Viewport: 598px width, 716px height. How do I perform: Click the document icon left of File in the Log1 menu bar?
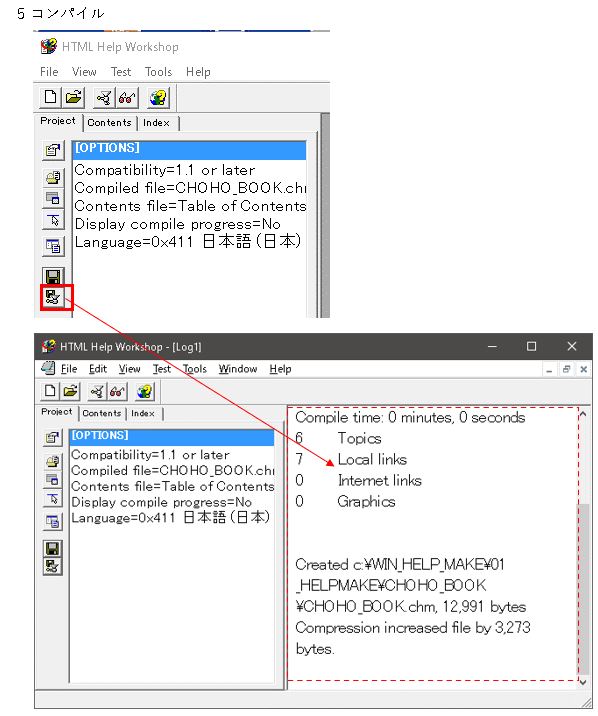pos(48,368)
